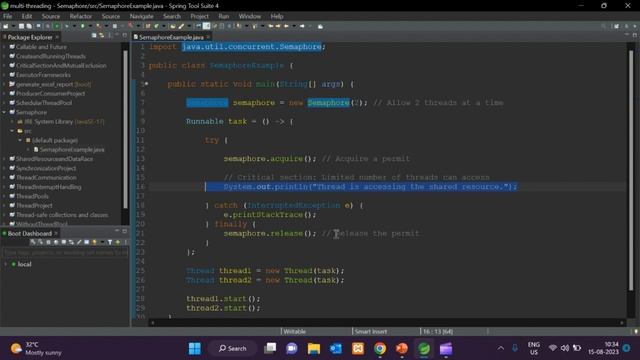The height and width of the screenshot is (360, 640).
Task: Collapse the Semaphore project node
Action: point(4,112)
